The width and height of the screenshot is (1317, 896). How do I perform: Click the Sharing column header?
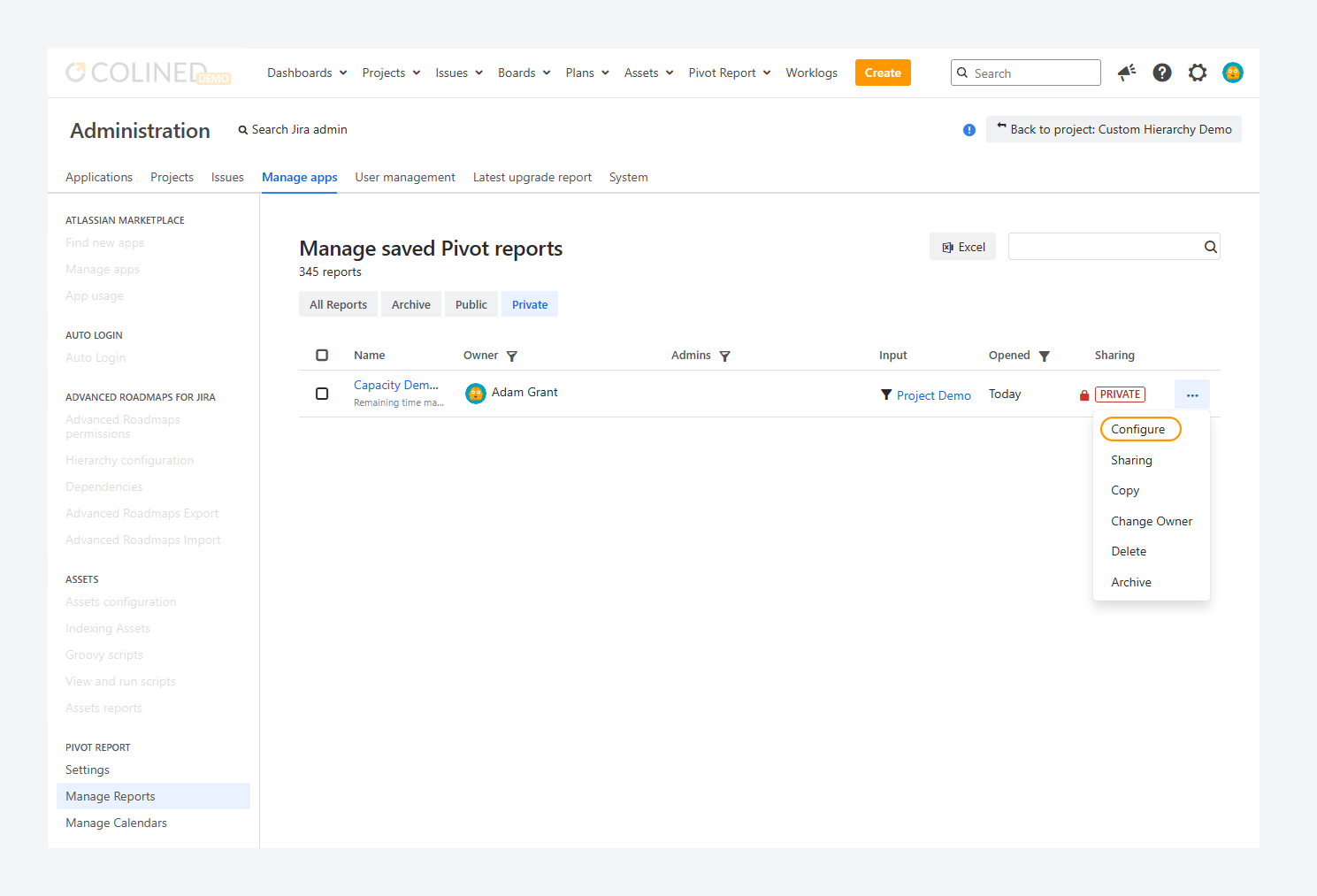click(1114, 355)
